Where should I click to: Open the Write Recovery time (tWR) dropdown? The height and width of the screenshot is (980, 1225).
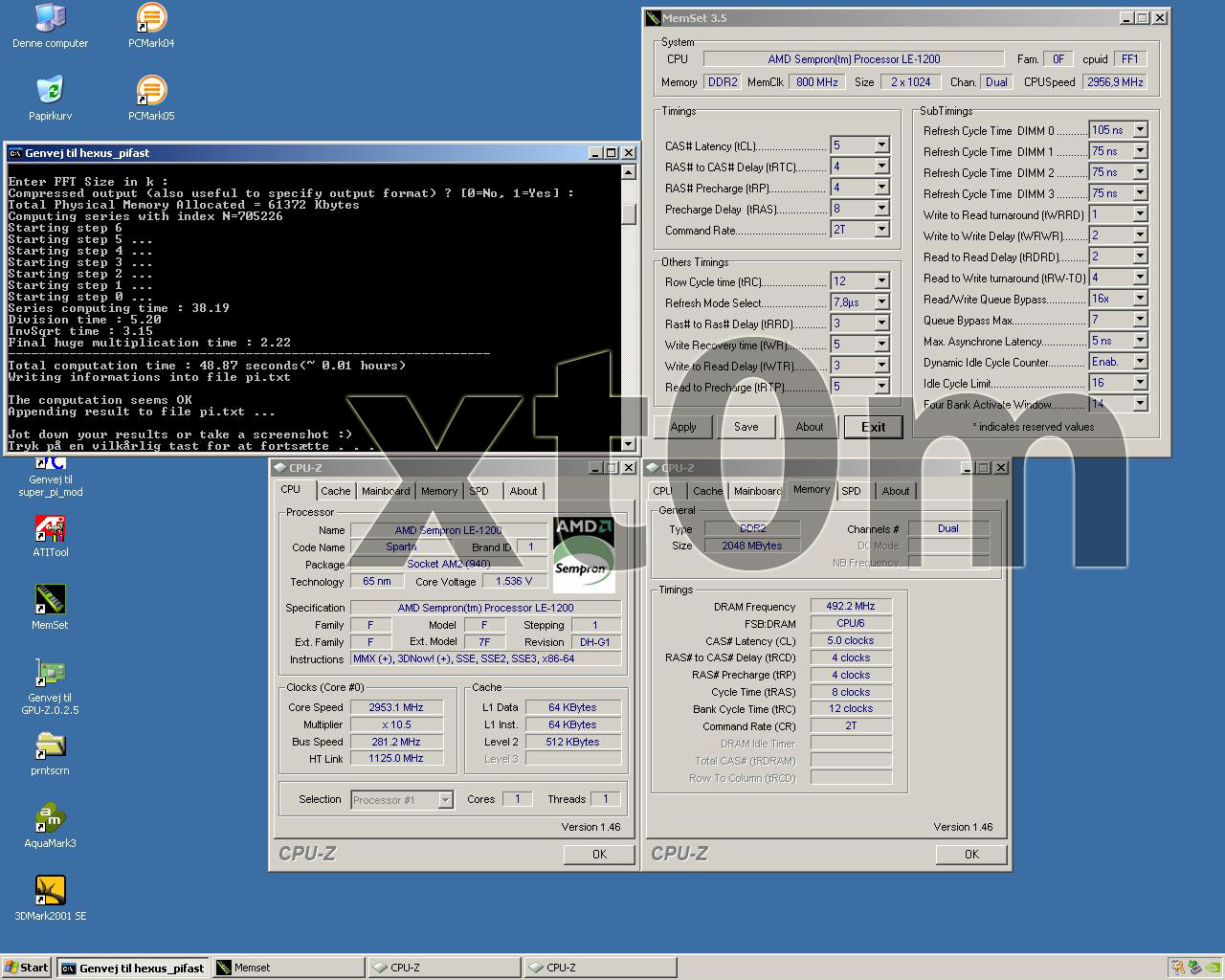881,345
